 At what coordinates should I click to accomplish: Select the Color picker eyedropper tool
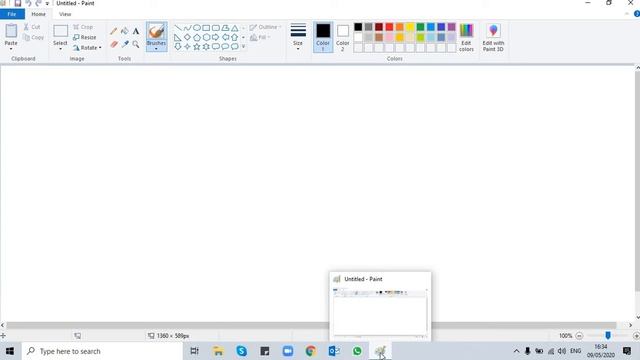pyautogui.click(x=124, y=44)
